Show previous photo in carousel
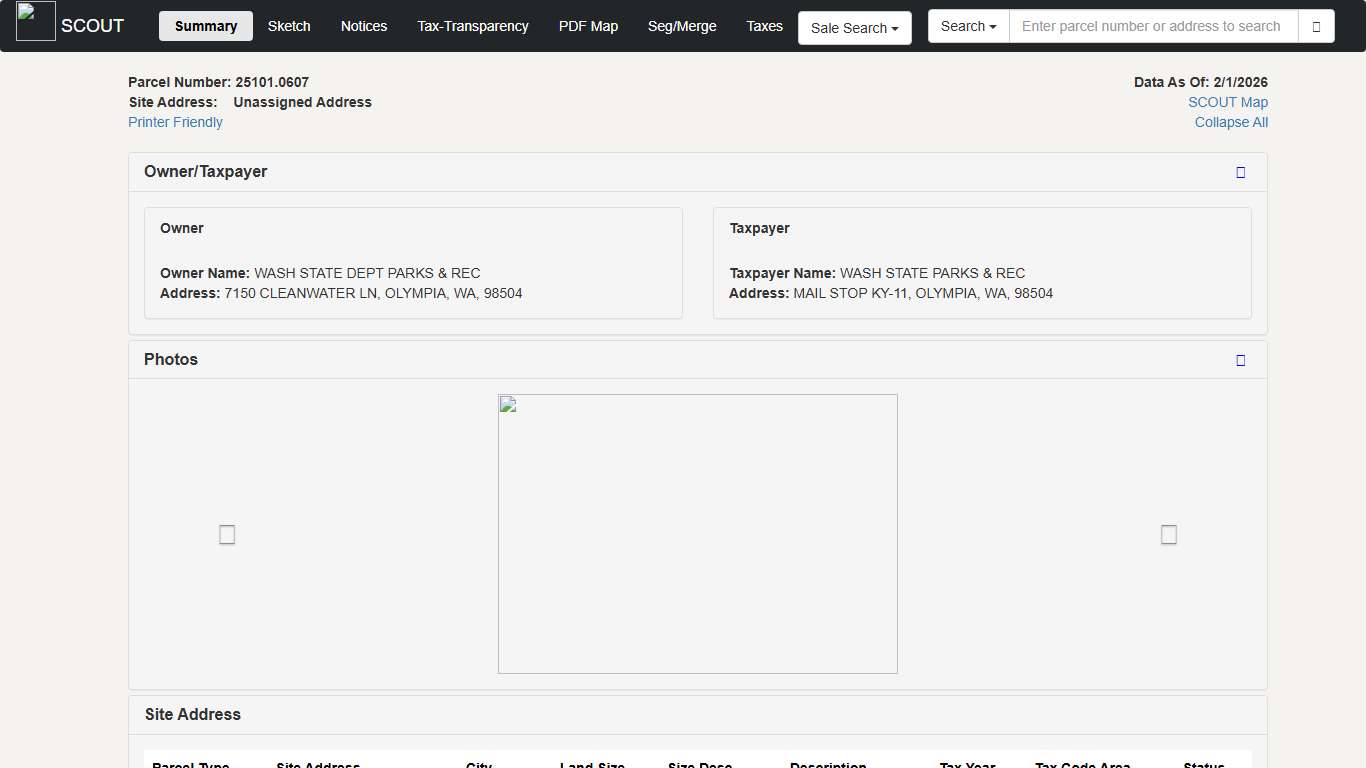The width and height of the screenshot is (1366, 768). 227,535
